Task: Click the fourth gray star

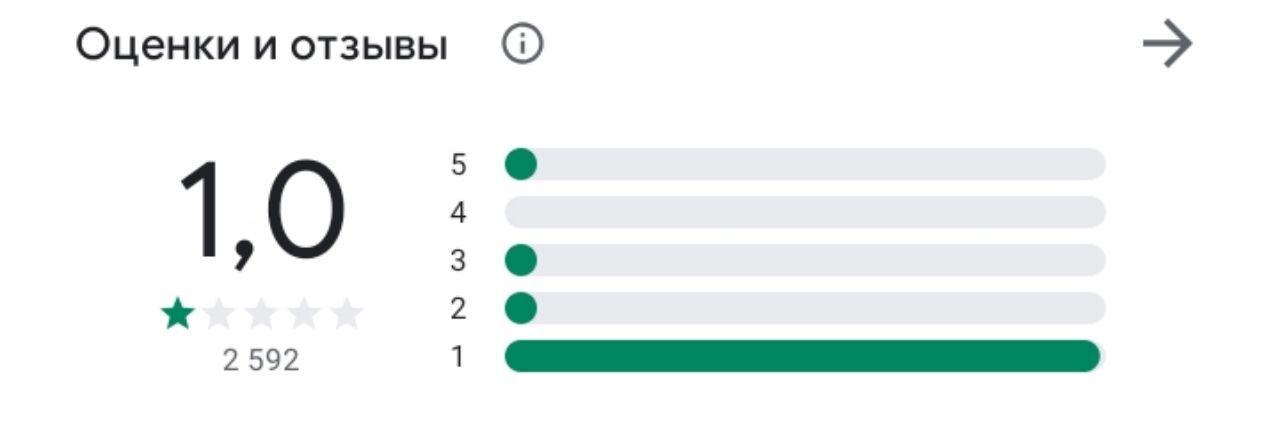Action: pos(304,315)
